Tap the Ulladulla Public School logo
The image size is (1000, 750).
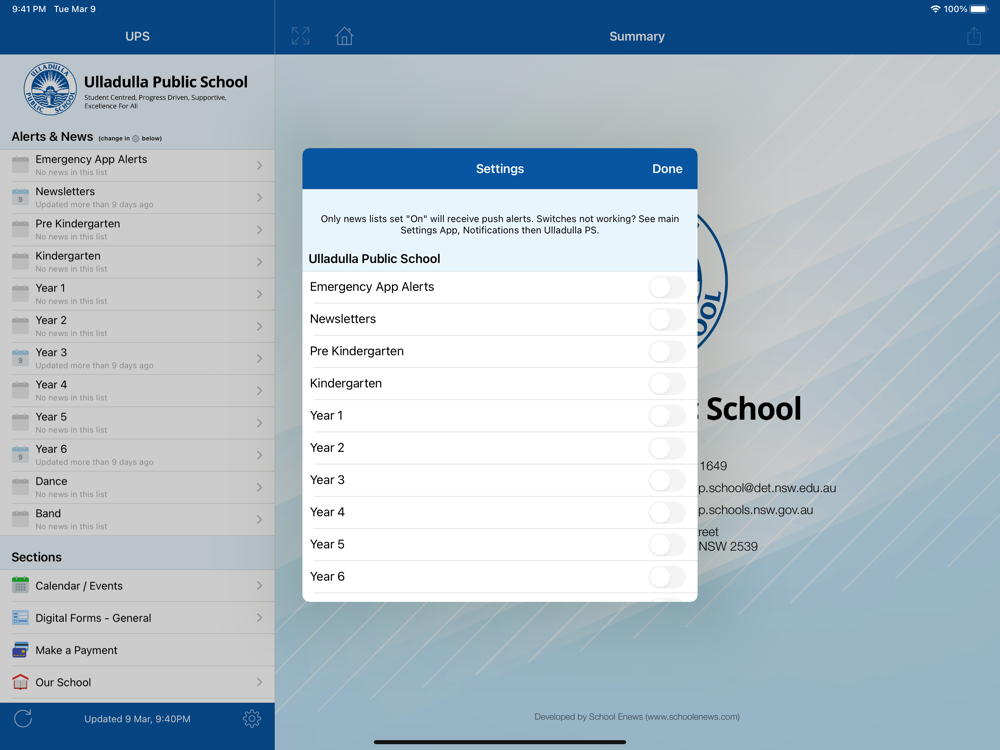point(50,89)
